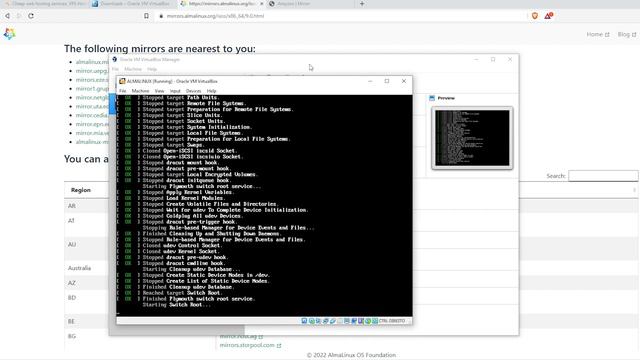Click the Search field on mirrors page
The image size is (640, 360).
coord(603,176)
